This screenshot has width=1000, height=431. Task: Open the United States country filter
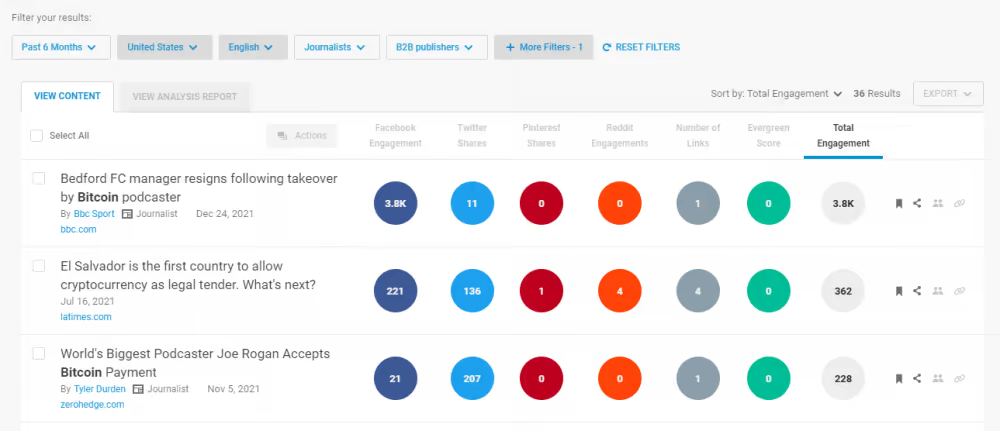click(165, 47)
